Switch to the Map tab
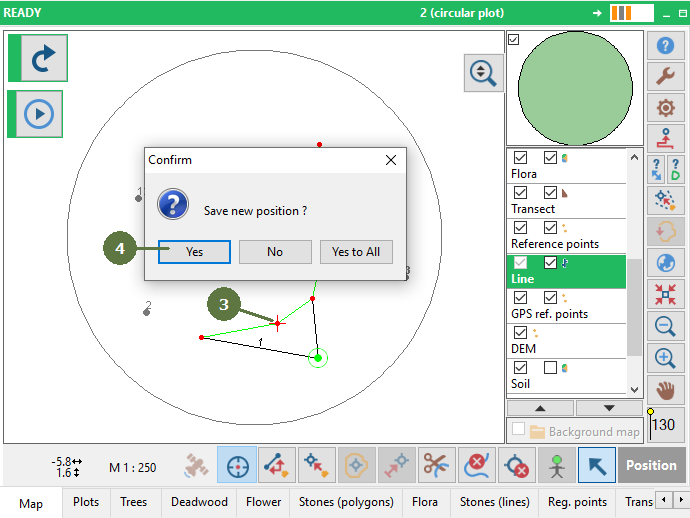 pos(31,503)
